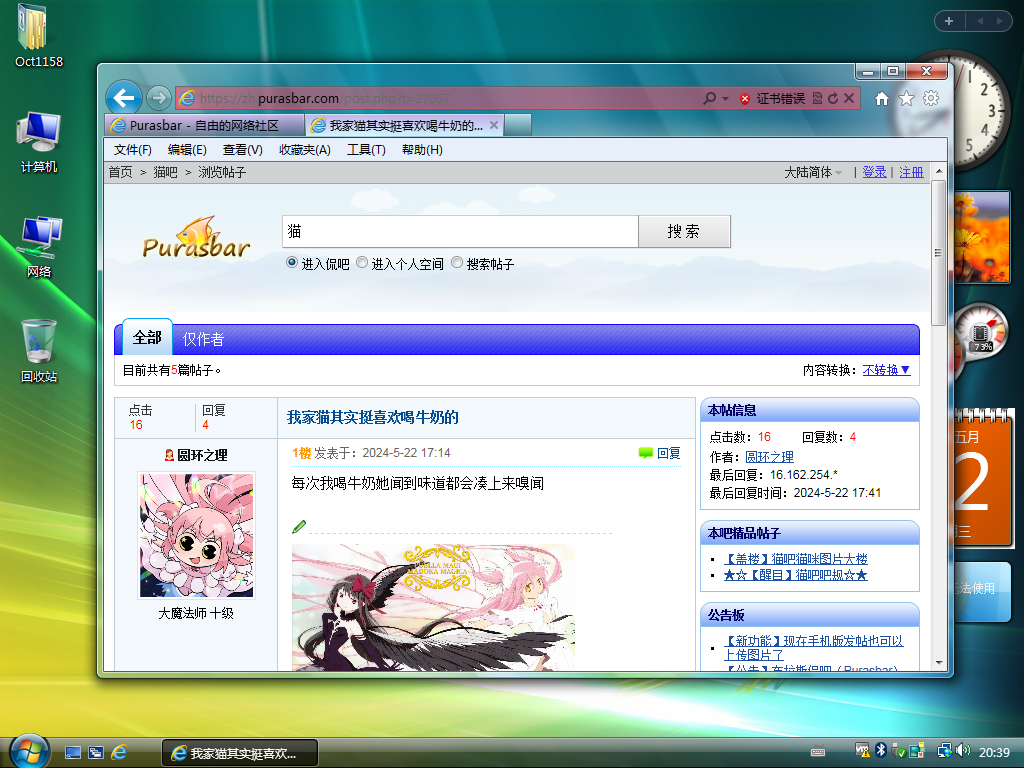1024x768 pixels.
Task: Click the green pencil signature icon
Action: 299,526
